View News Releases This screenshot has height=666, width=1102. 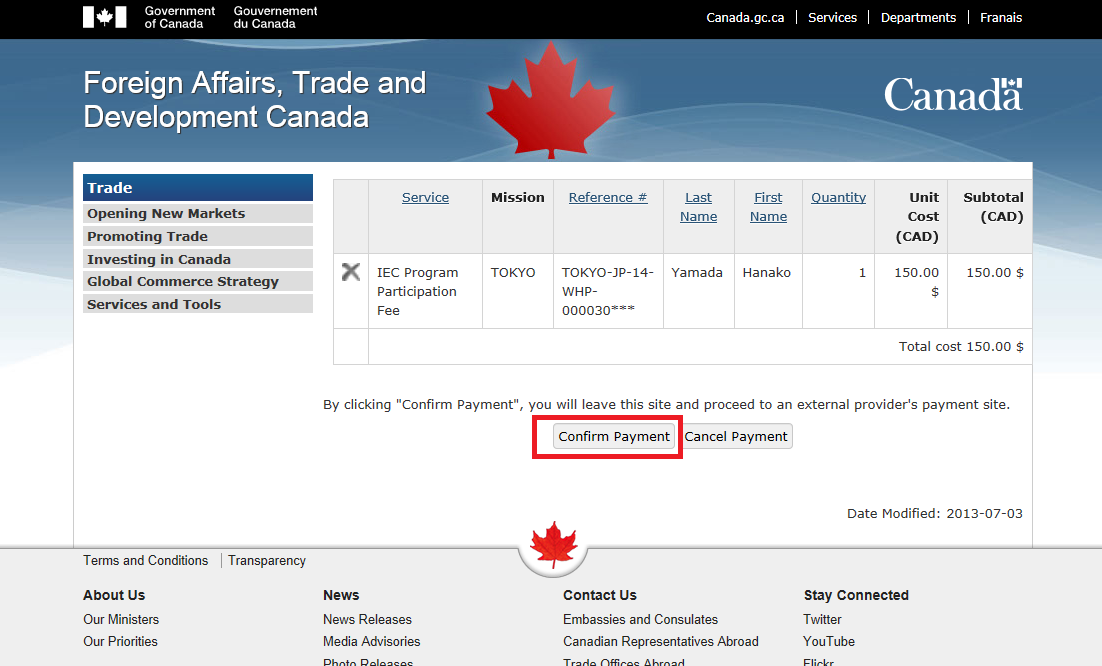(367, 620)
